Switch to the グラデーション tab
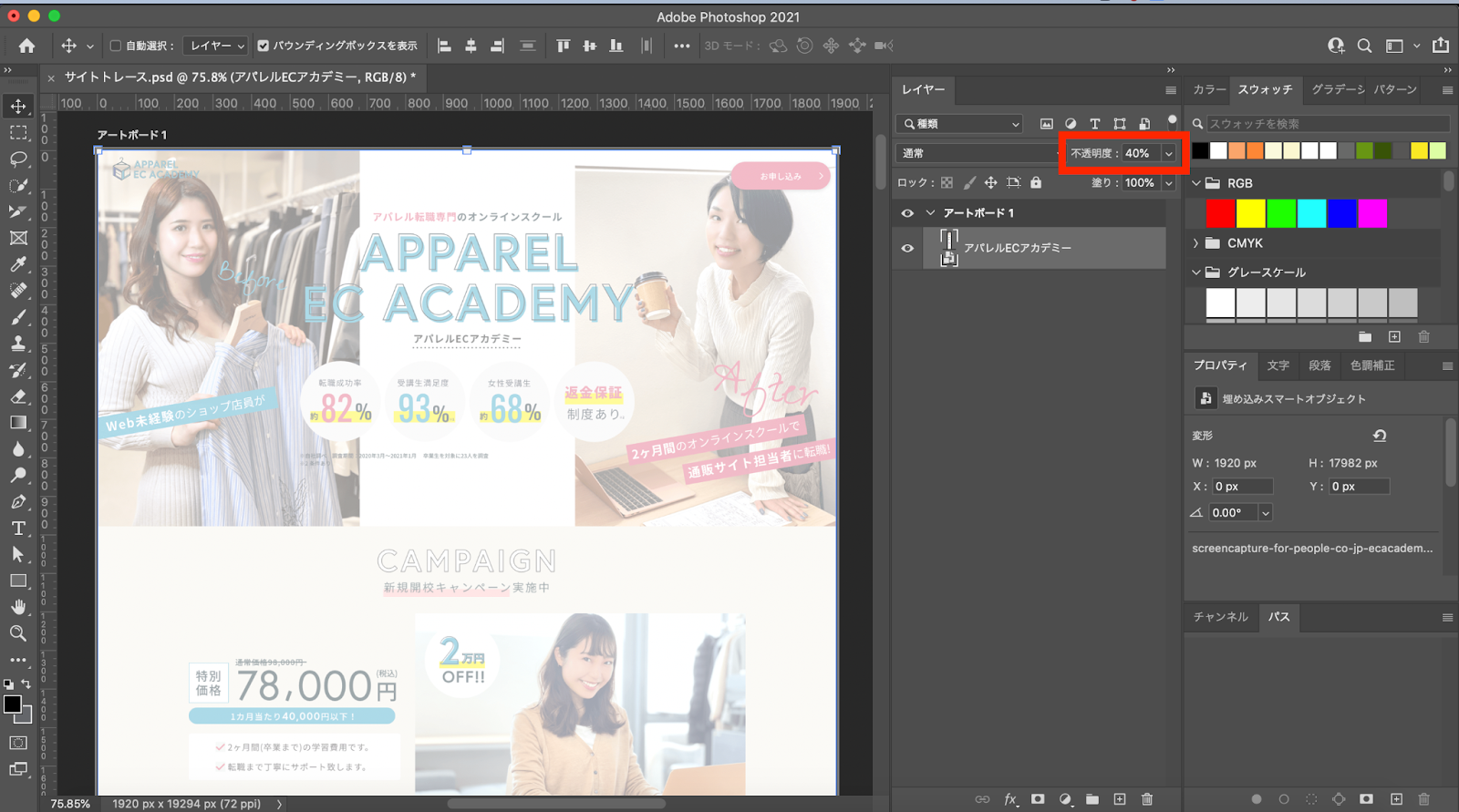The image size is (1459, 812). 1338,89
